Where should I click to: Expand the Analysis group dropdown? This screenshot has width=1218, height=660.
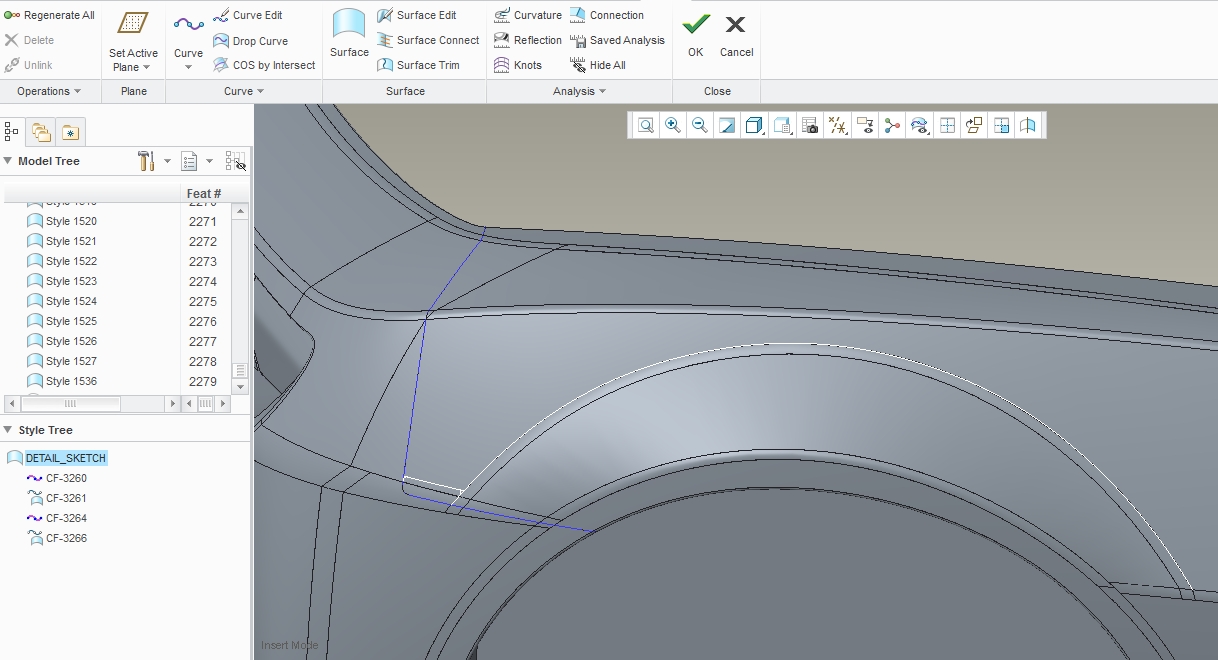[580, 91]
